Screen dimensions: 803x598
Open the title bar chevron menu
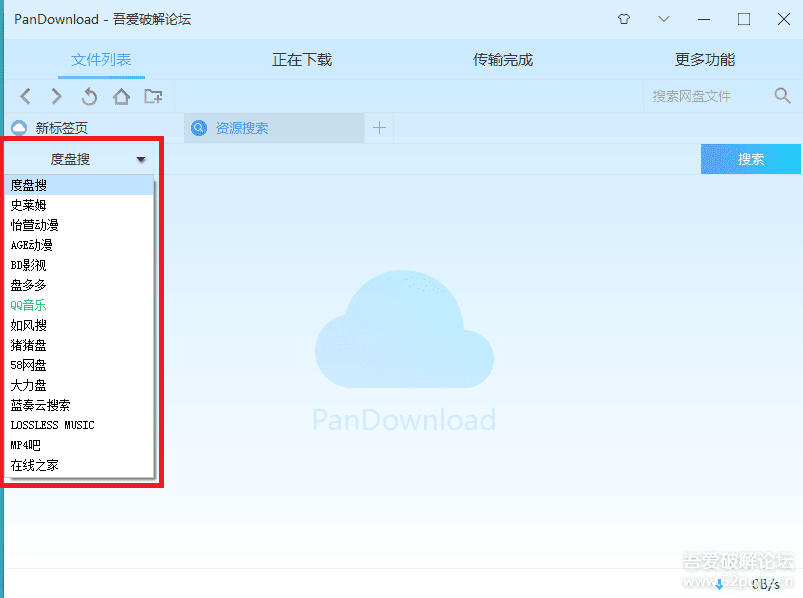click(664, 19)
